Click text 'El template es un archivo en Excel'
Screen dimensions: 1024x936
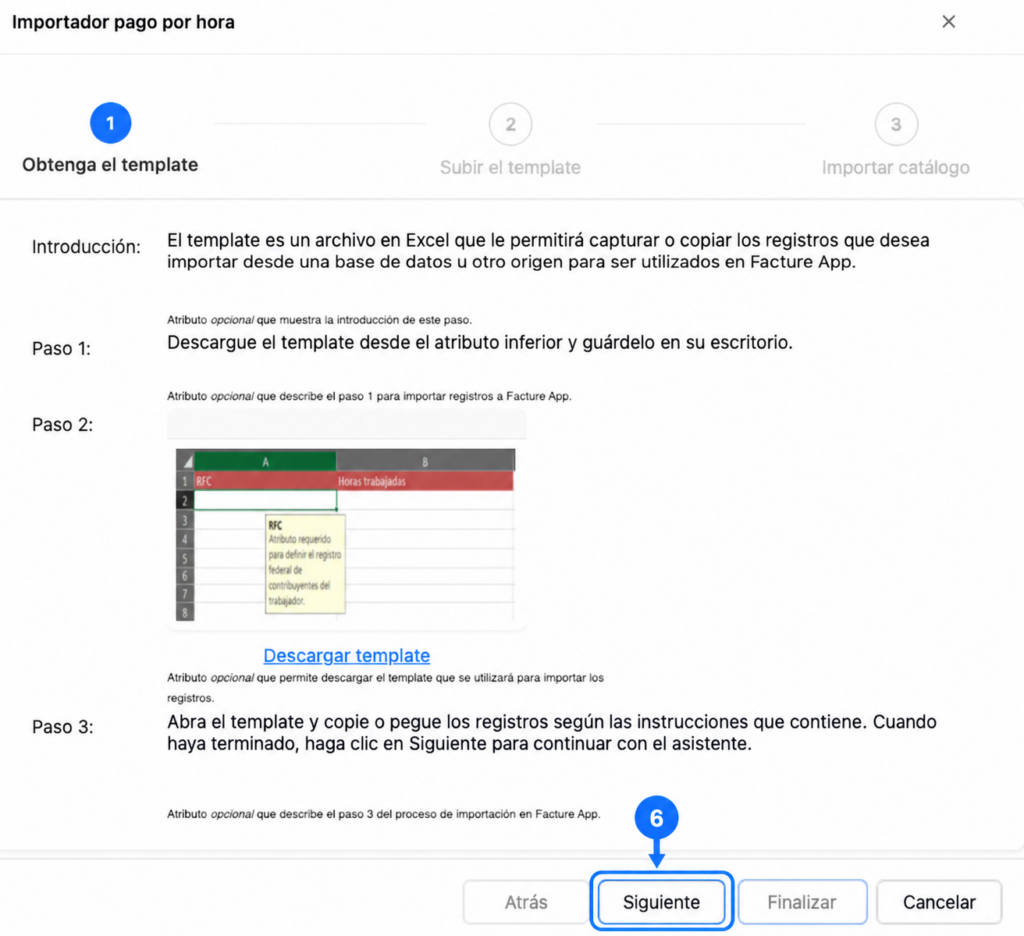(x=308, y=240)
